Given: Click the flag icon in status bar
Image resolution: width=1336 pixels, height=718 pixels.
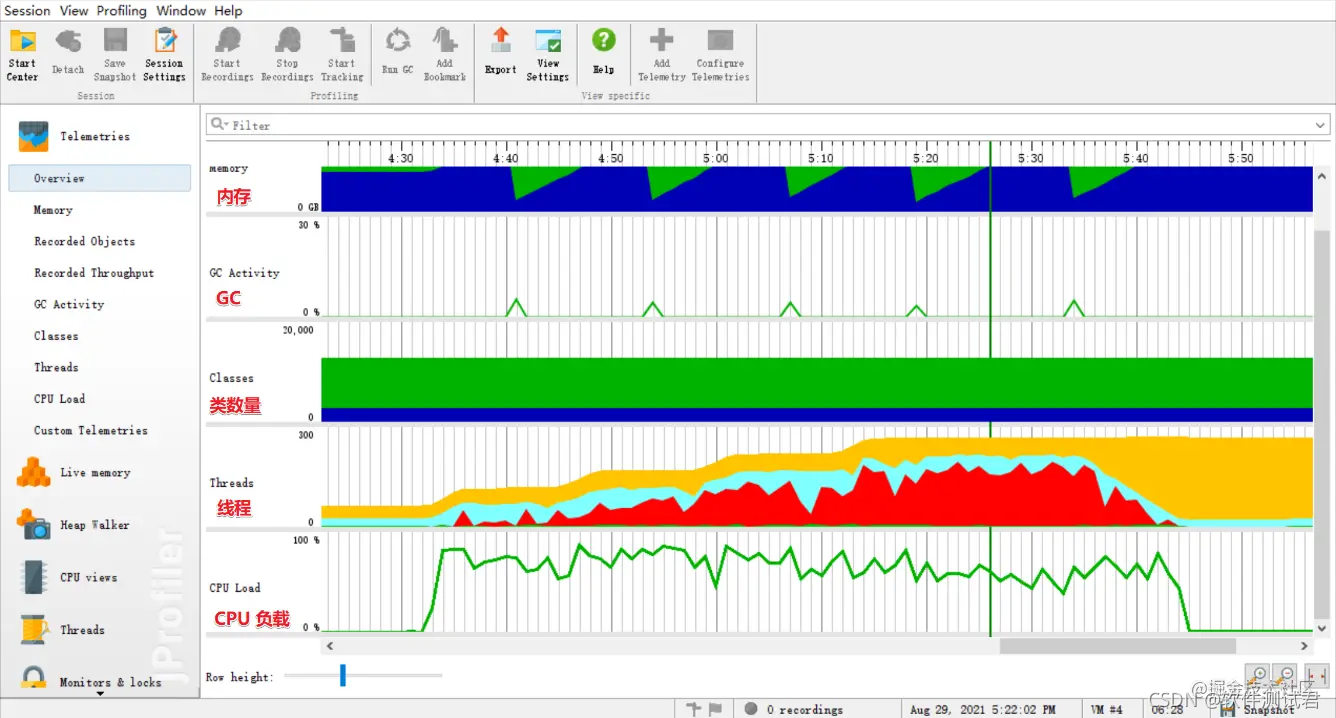Looking at the screenshot, I should pos(715,709).
